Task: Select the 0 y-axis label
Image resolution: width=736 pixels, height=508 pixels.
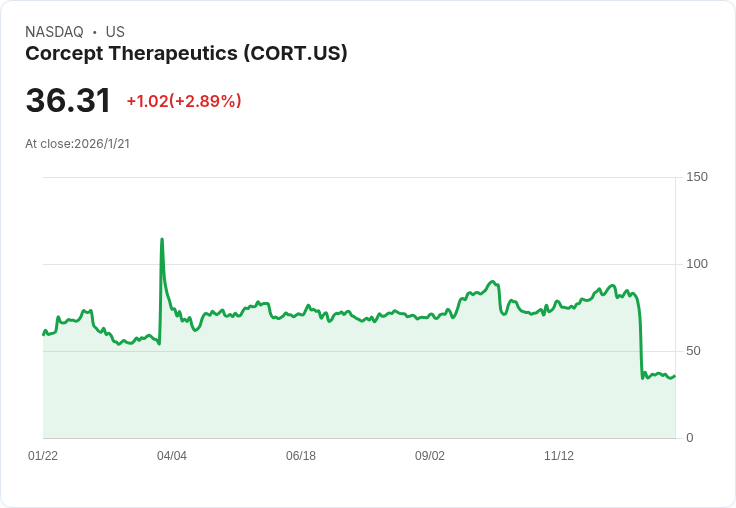Action: click(690, 438)
